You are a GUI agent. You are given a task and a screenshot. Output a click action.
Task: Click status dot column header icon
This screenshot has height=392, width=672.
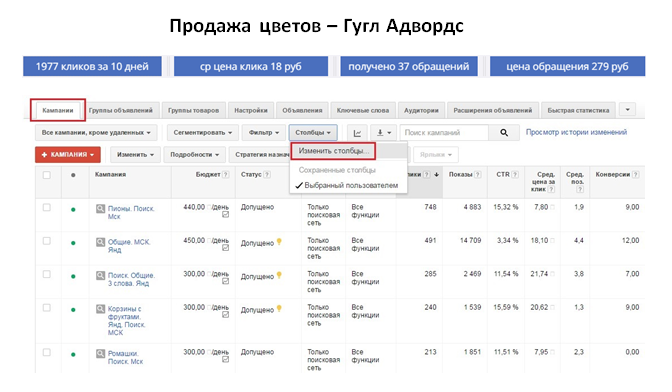[73, 175]
